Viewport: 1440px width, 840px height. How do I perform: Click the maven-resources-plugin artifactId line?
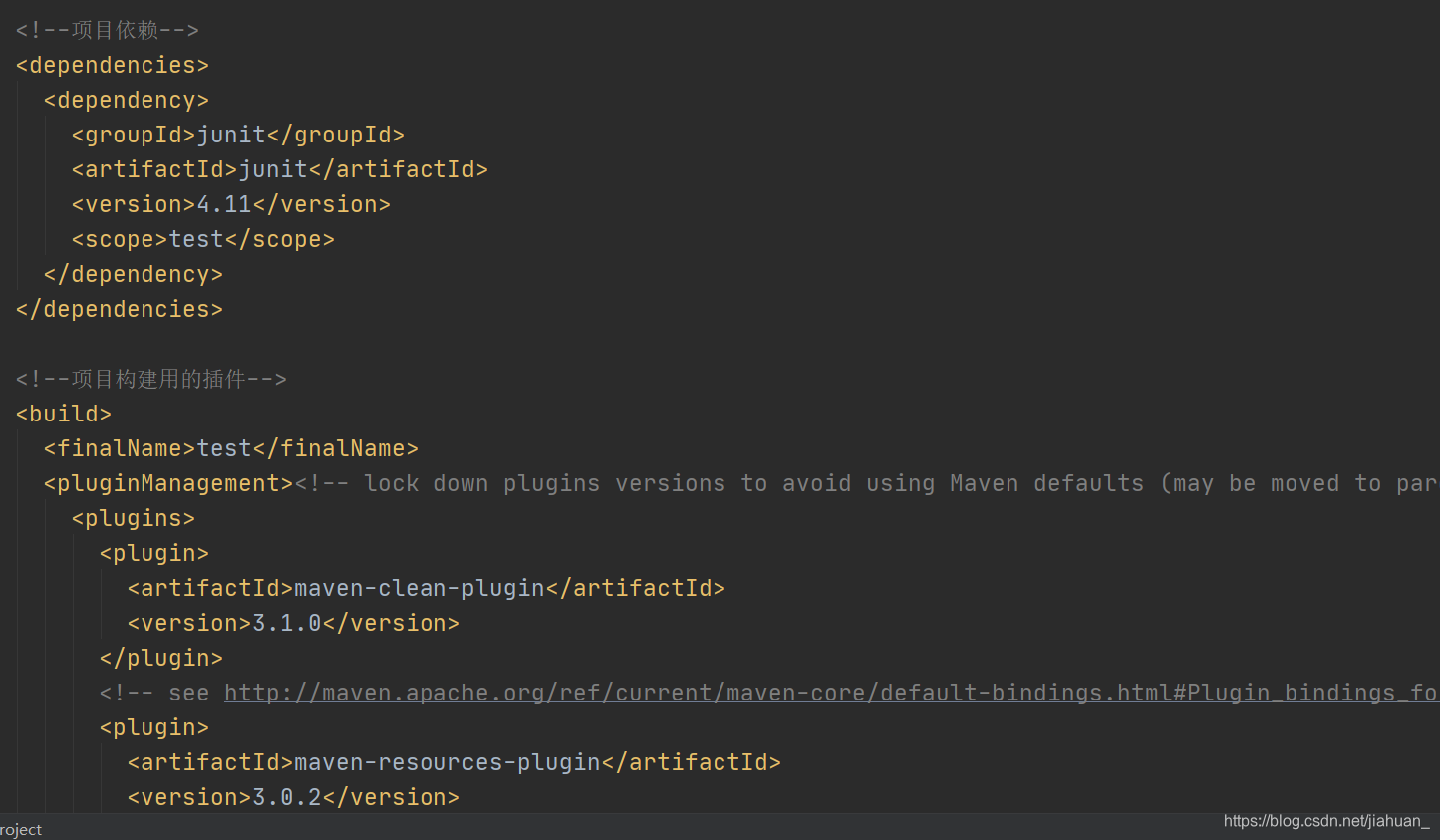click(454, 762)
